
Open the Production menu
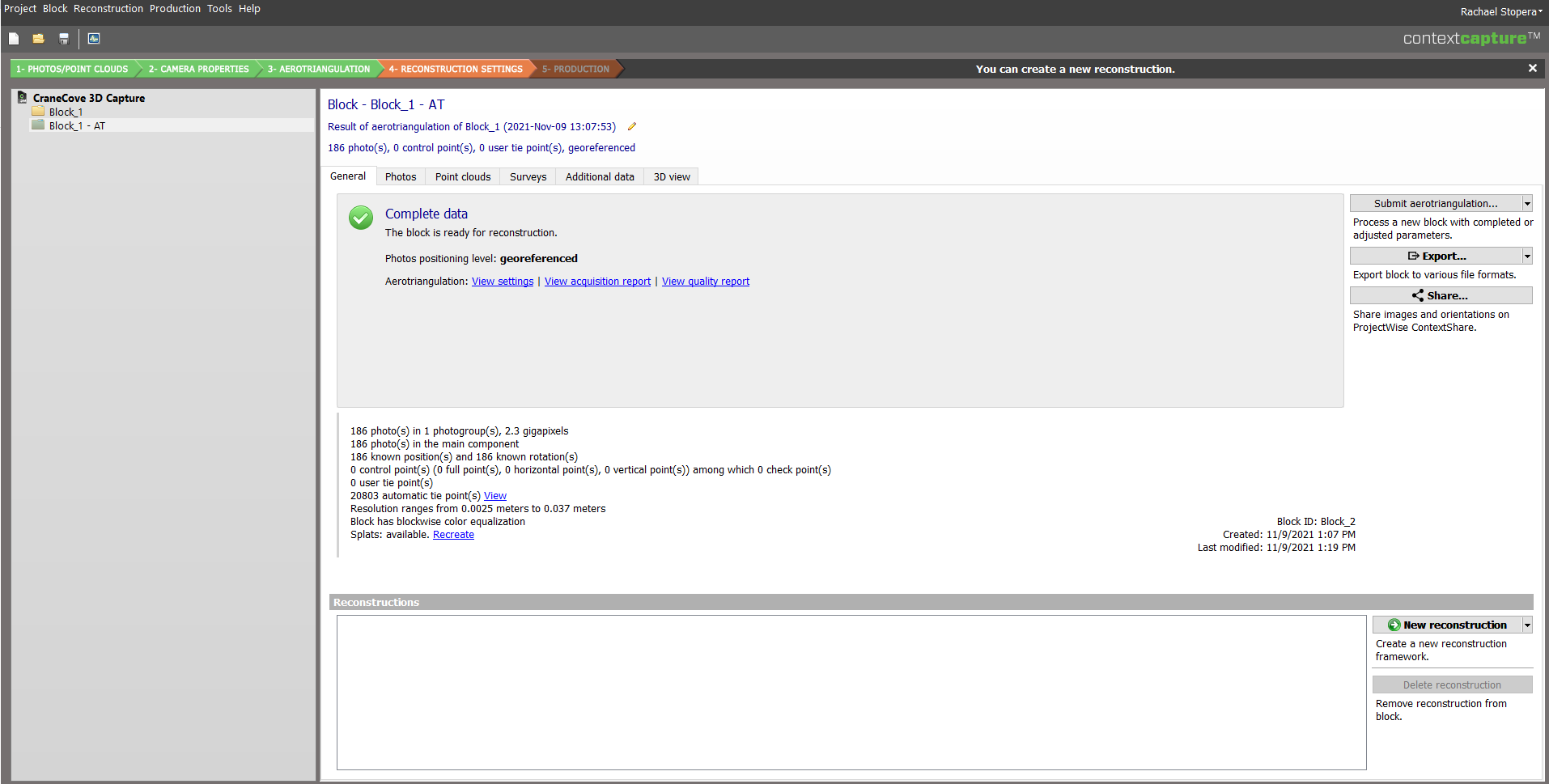click(x=175, y=8)
